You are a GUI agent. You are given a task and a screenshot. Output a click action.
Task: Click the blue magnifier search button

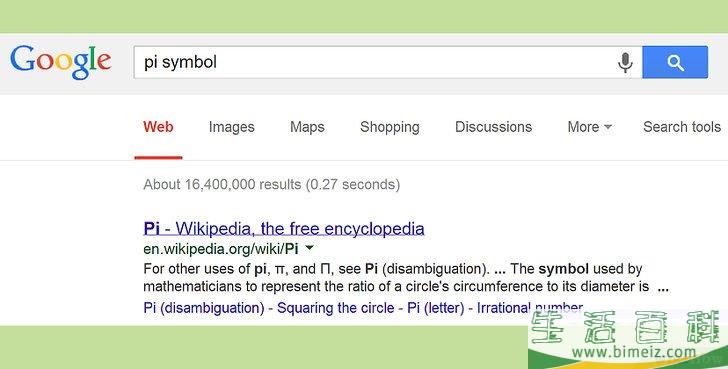click(x=675, y=62)
